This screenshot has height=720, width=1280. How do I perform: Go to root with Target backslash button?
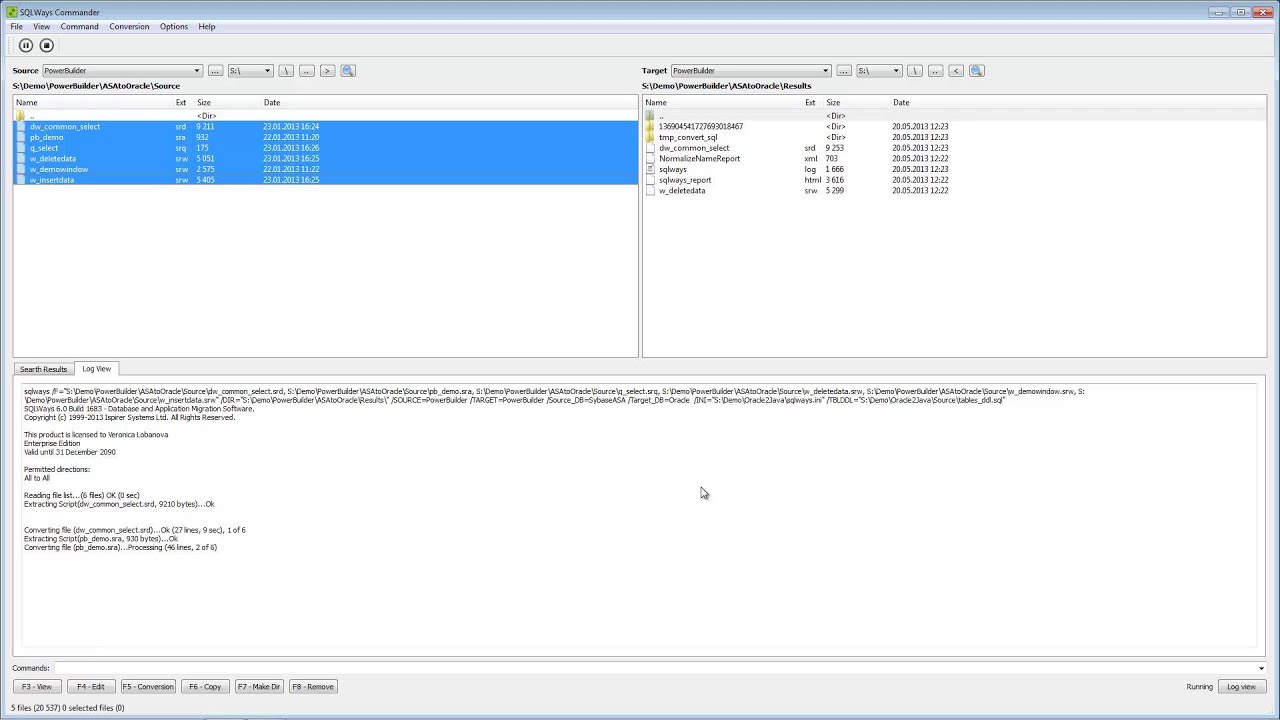click(x=915, y=71)
